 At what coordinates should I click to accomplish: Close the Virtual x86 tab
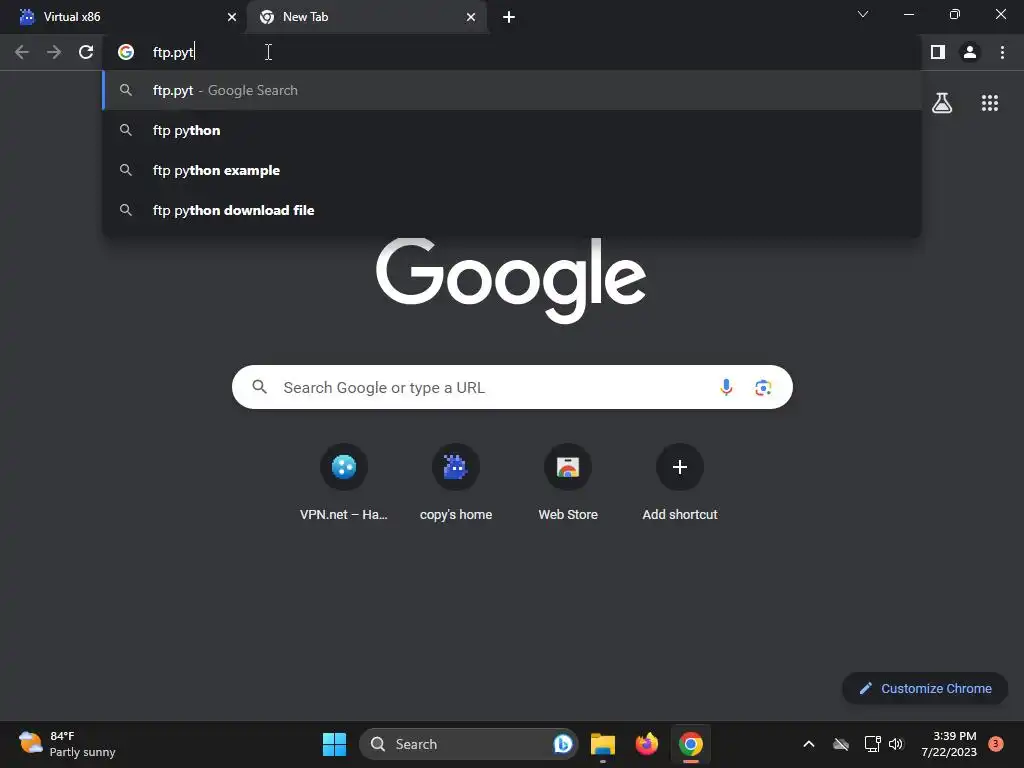(x=232, y=17)
